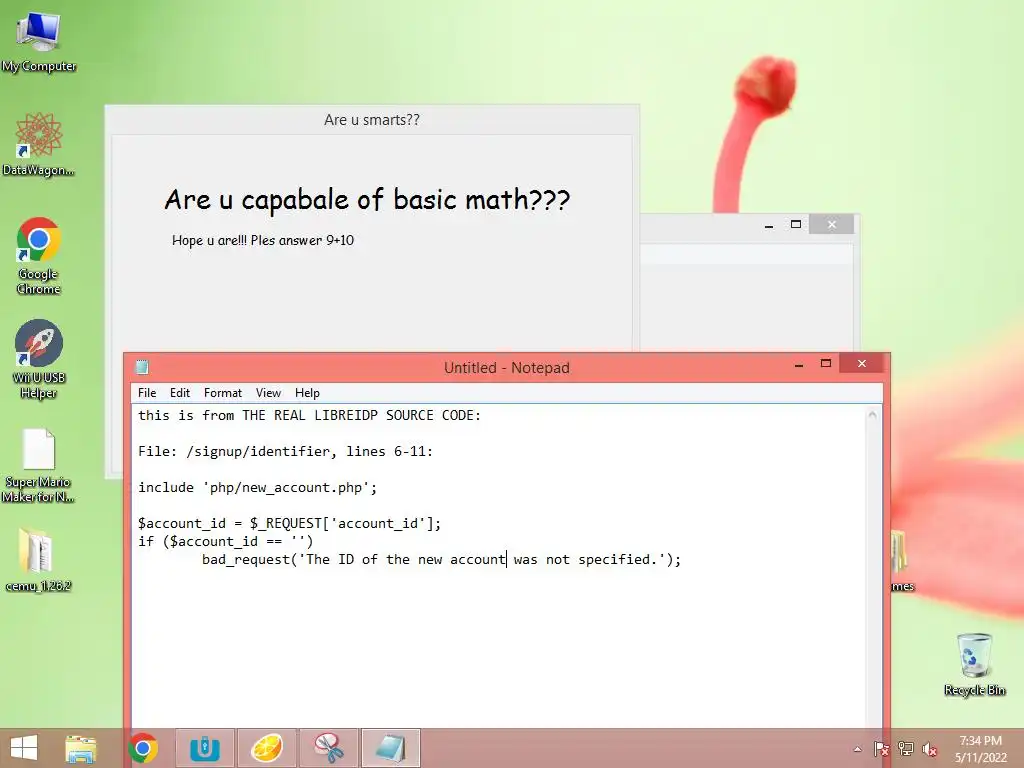The width and height of the screenshot is (1024, 768).
Task: Select the Wii U USB Helper desktop shortcut
Action: pyautogui.click(x=39, y=359)
